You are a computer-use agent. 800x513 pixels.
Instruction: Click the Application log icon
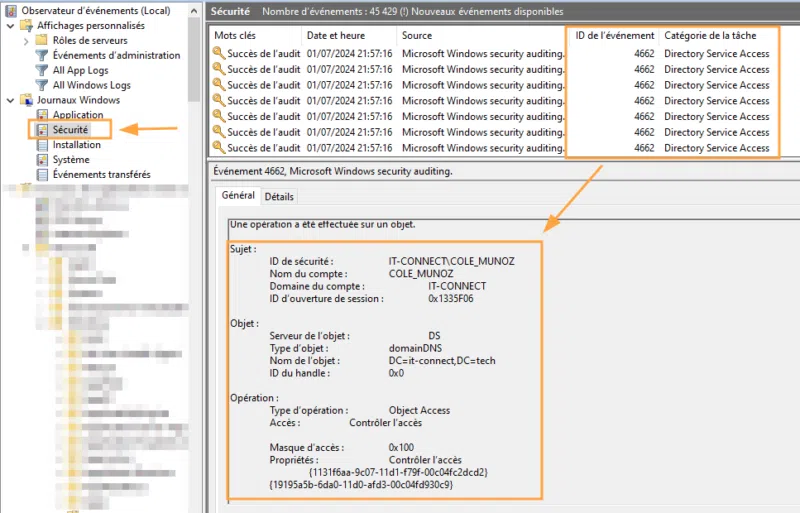[42, 115]
